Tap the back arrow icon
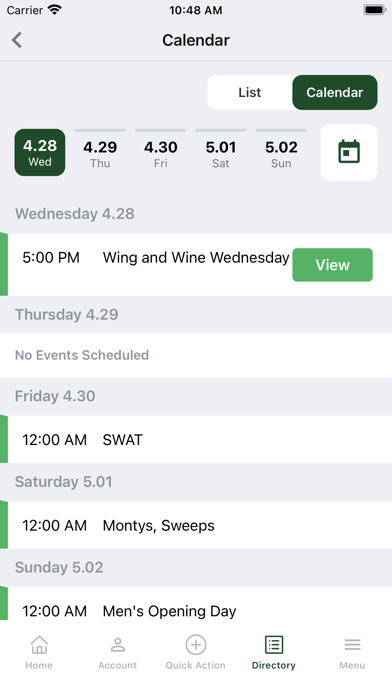This screenshot has width=392, height=696. pos(17,40)
